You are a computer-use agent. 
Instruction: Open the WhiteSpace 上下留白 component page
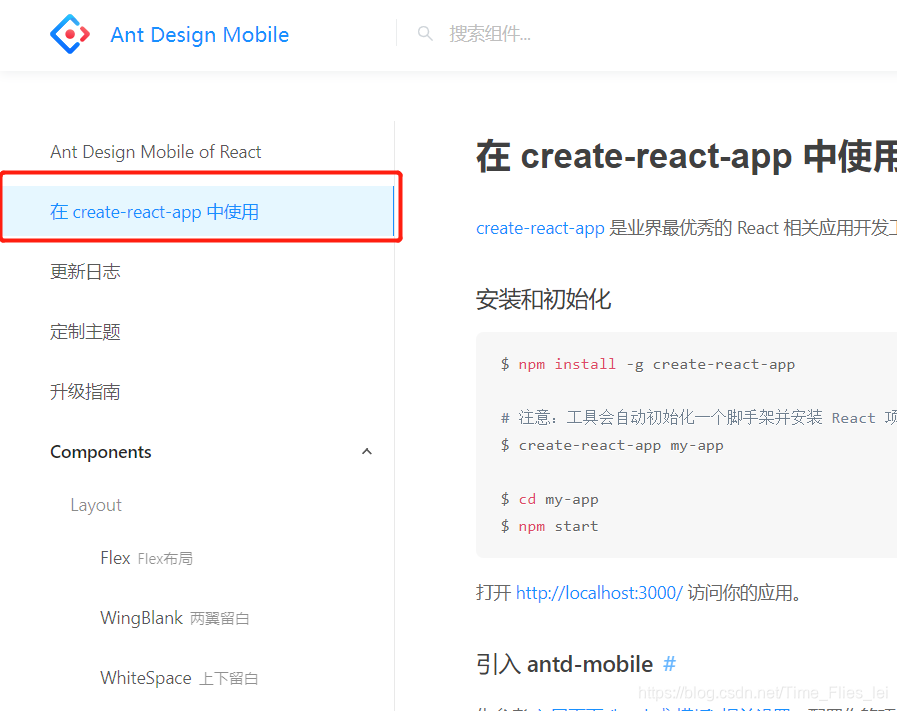(x=180, y=678)
